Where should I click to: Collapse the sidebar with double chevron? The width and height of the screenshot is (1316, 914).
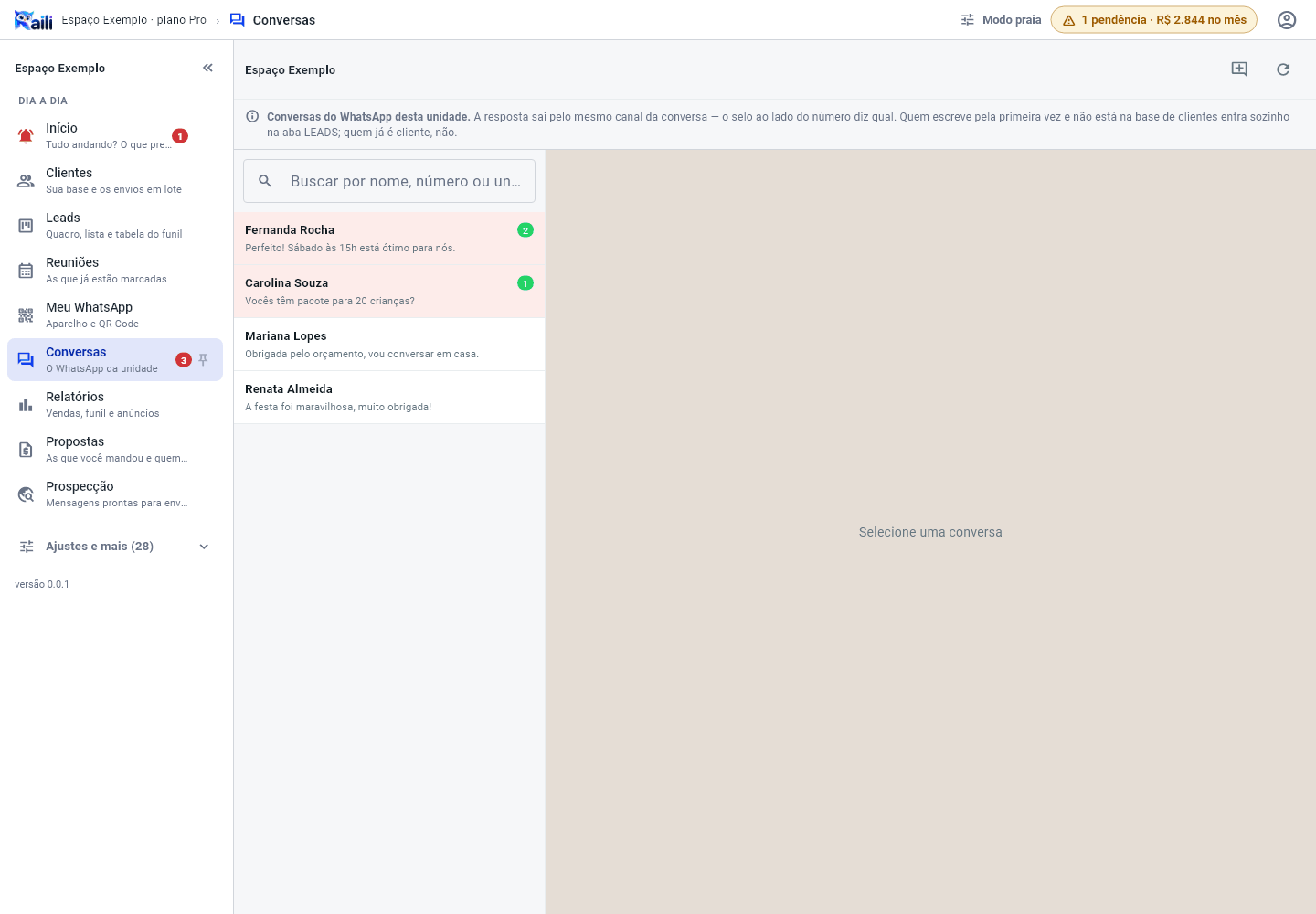pos(207,68)
